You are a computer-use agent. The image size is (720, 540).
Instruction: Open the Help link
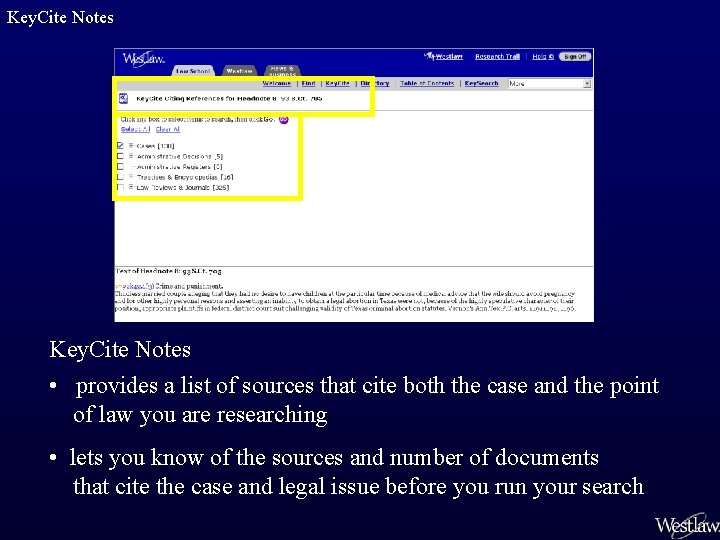coord(543,56)
